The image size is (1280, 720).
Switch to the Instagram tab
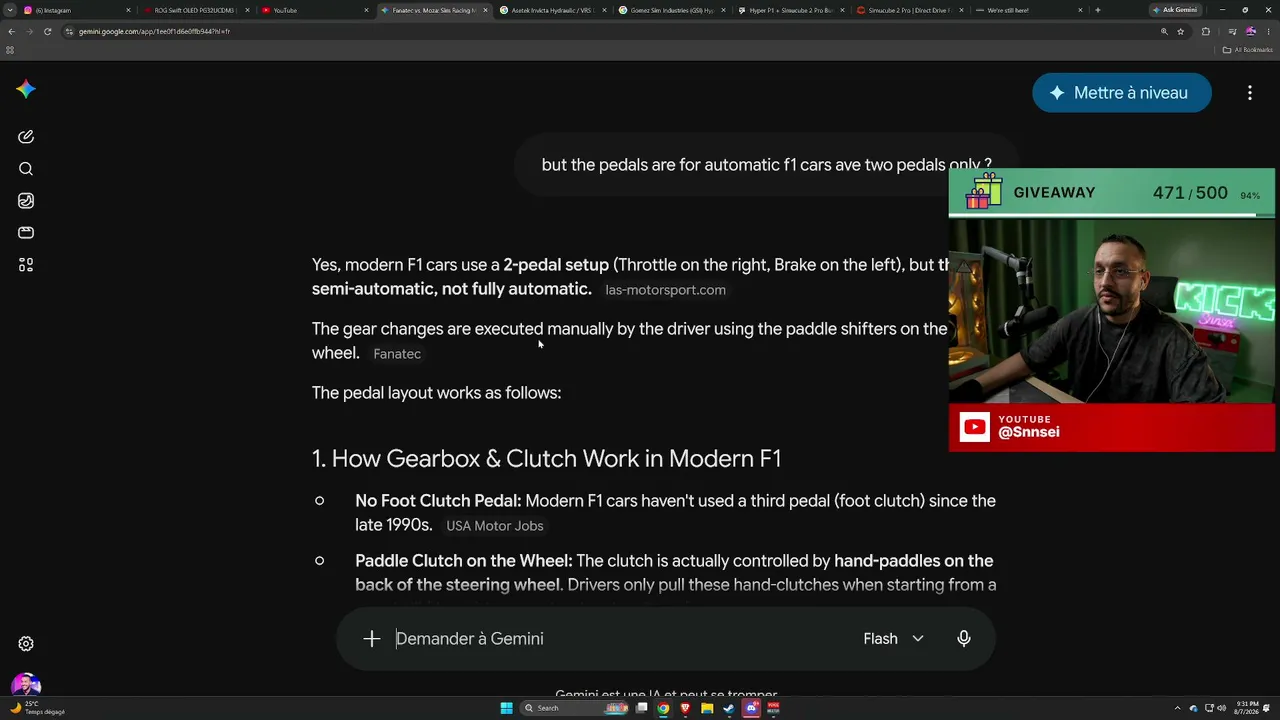click(x=75, y=10)
